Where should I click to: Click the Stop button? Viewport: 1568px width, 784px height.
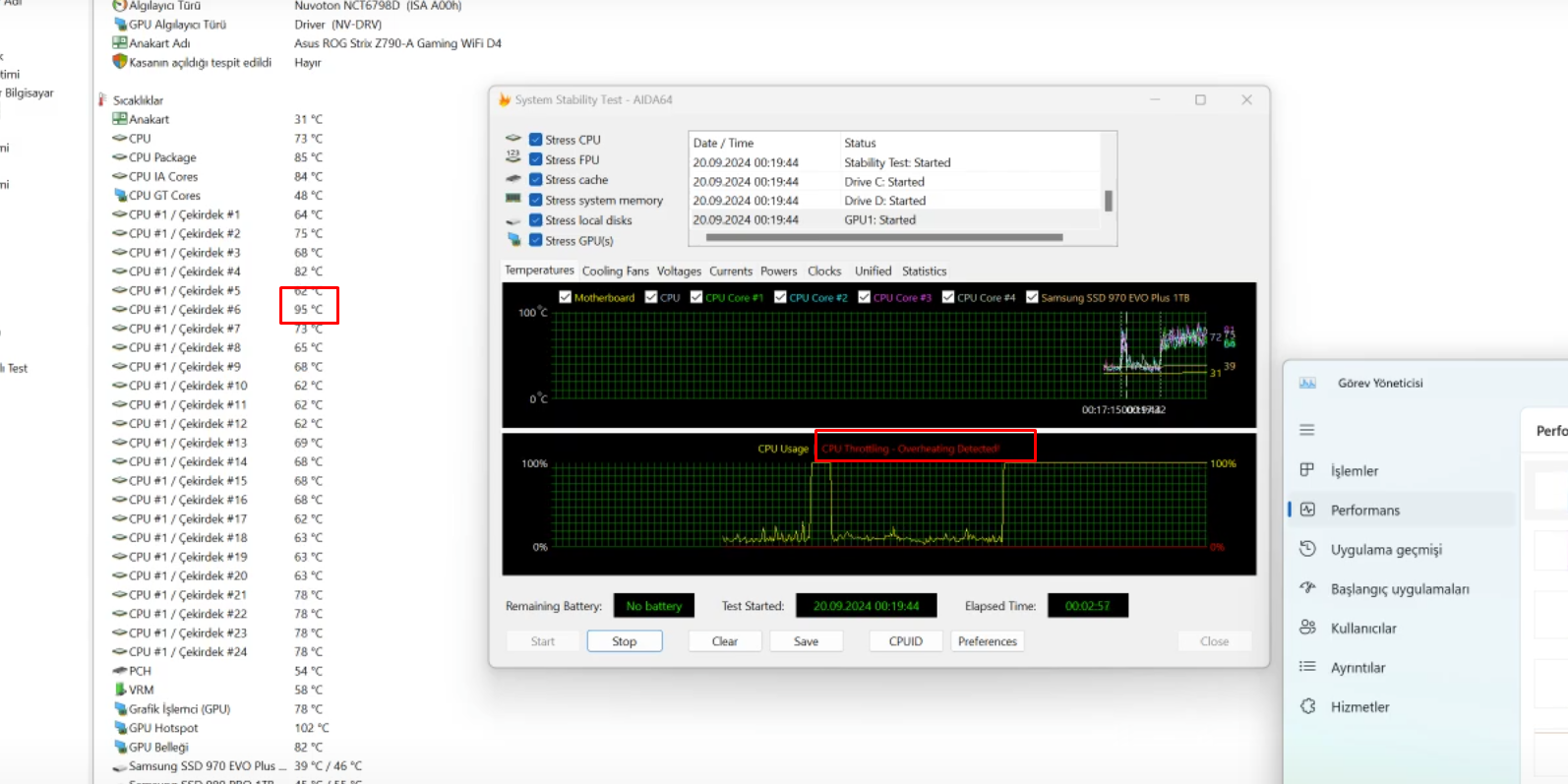[x=625, y=641]
